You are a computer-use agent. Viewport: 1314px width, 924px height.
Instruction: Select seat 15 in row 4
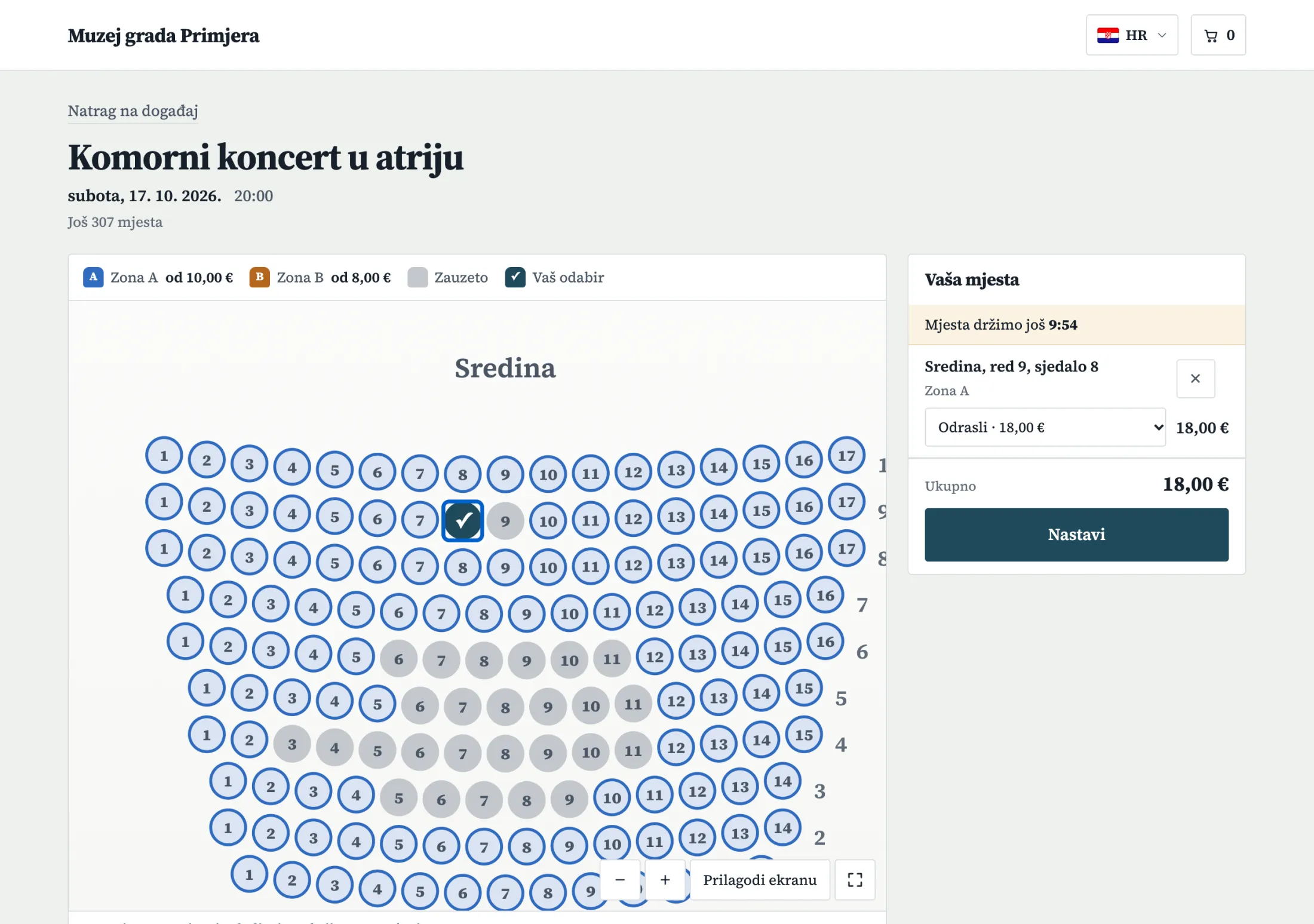804,735
